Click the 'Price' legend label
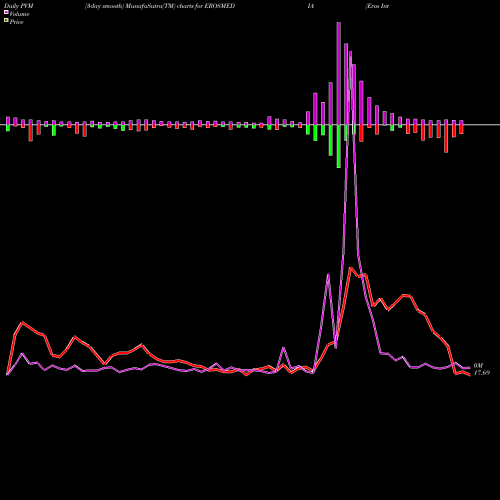 (16, 22)
